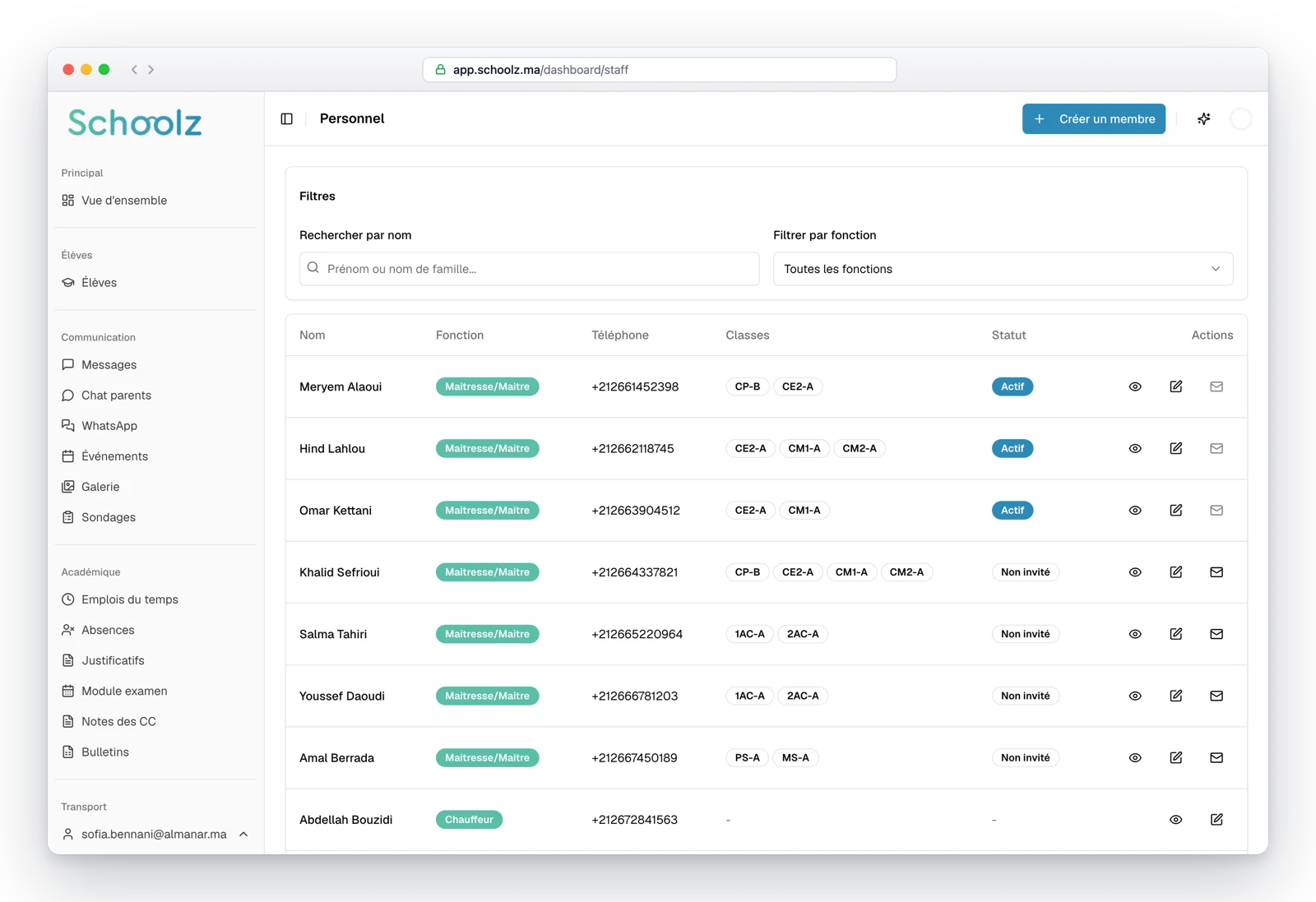Send invitation to Amal Berrada

[1216, 757]
